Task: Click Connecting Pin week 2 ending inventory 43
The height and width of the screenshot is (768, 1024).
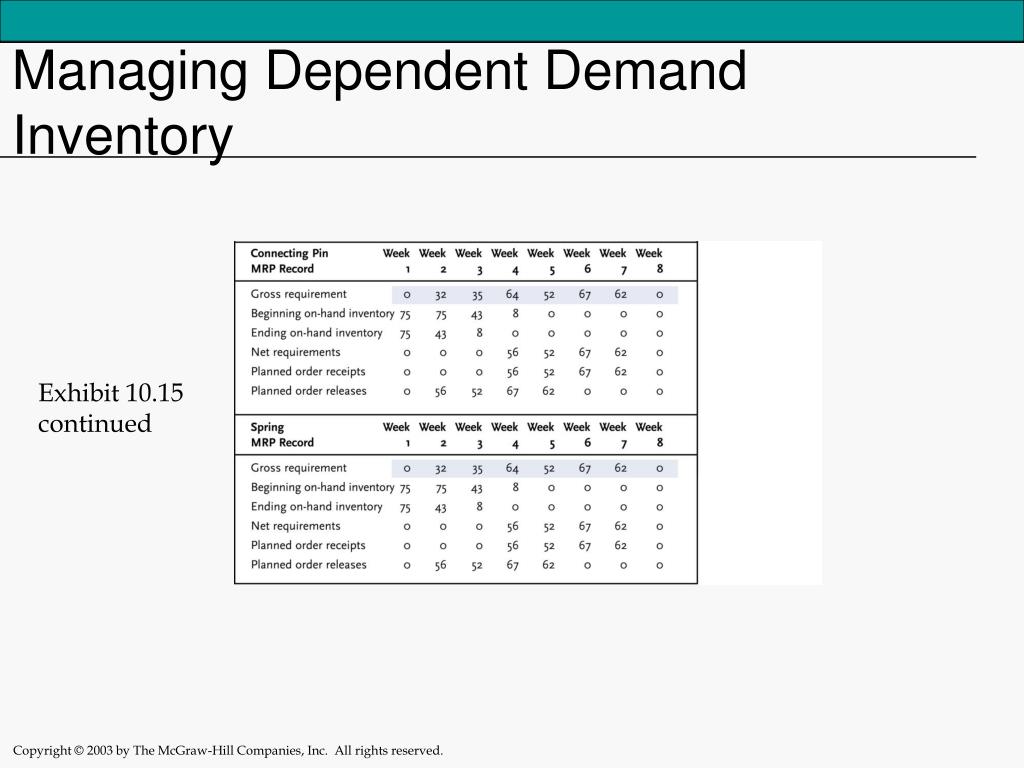Action: click(x=440, y=334)
